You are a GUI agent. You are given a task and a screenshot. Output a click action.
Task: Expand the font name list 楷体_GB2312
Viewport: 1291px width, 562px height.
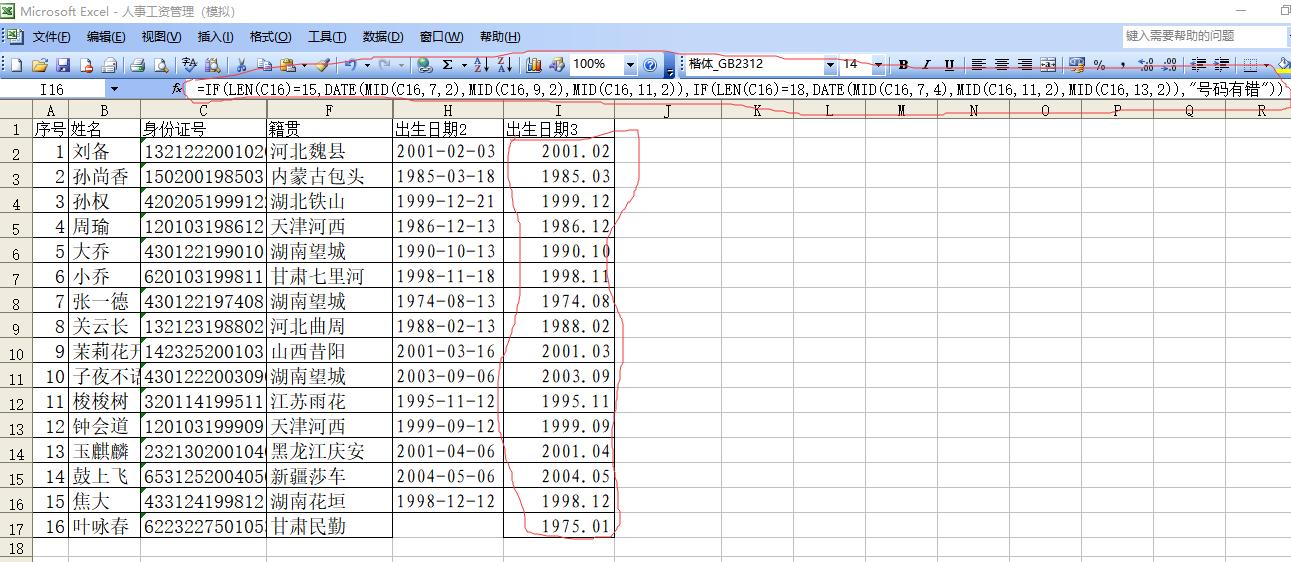pos(830,65)
